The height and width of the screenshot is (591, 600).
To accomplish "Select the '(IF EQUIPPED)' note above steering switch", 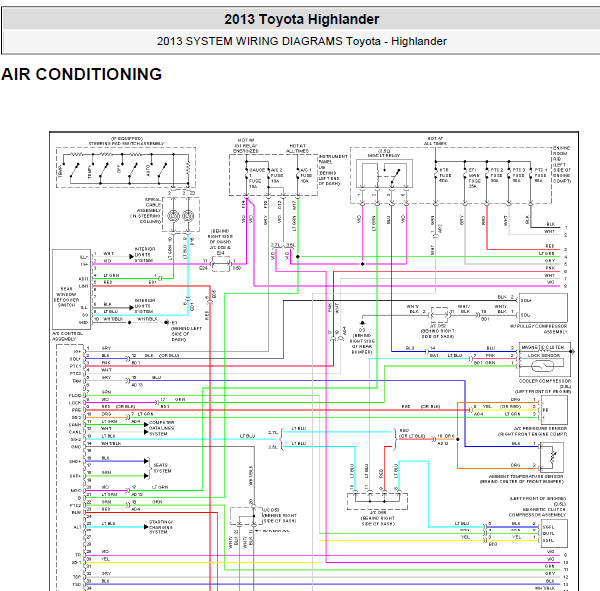I will coord(127,139).
